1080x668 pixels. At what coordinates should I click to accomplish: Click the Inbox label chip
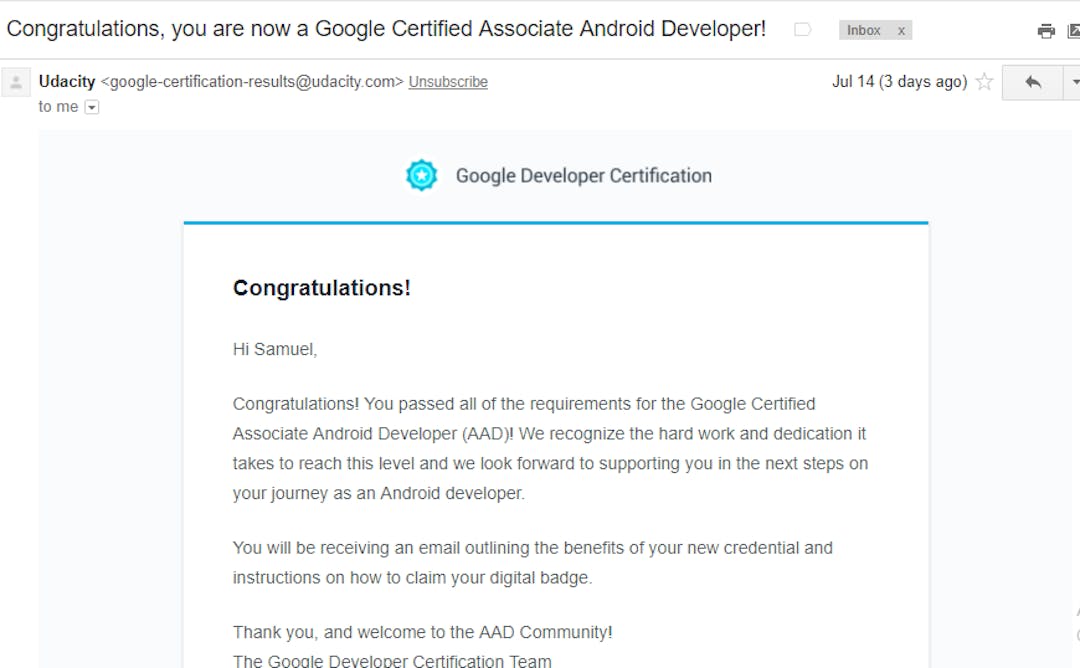click(x=863, y=30)
